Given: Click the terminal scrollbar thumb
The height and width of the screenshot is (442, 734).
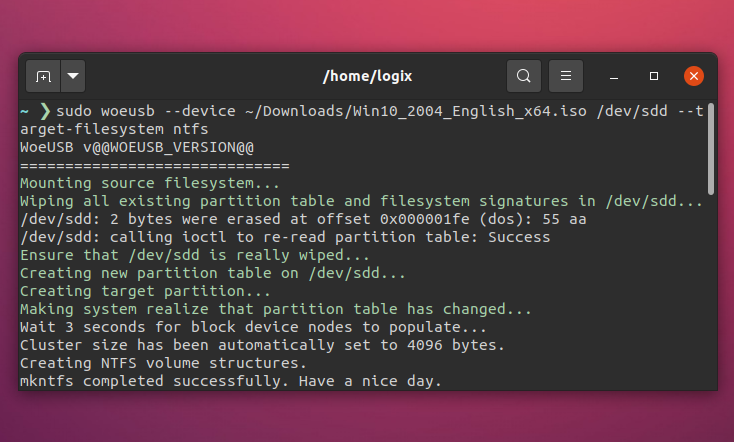Looking at the screenshot, I should tap(711, 149).
